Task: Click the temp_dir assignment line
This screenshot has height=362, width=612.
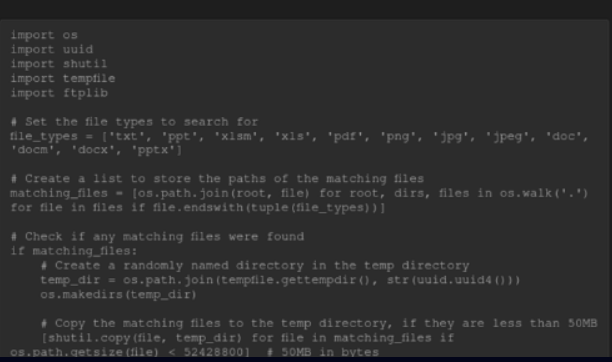Action: (280, 280)
